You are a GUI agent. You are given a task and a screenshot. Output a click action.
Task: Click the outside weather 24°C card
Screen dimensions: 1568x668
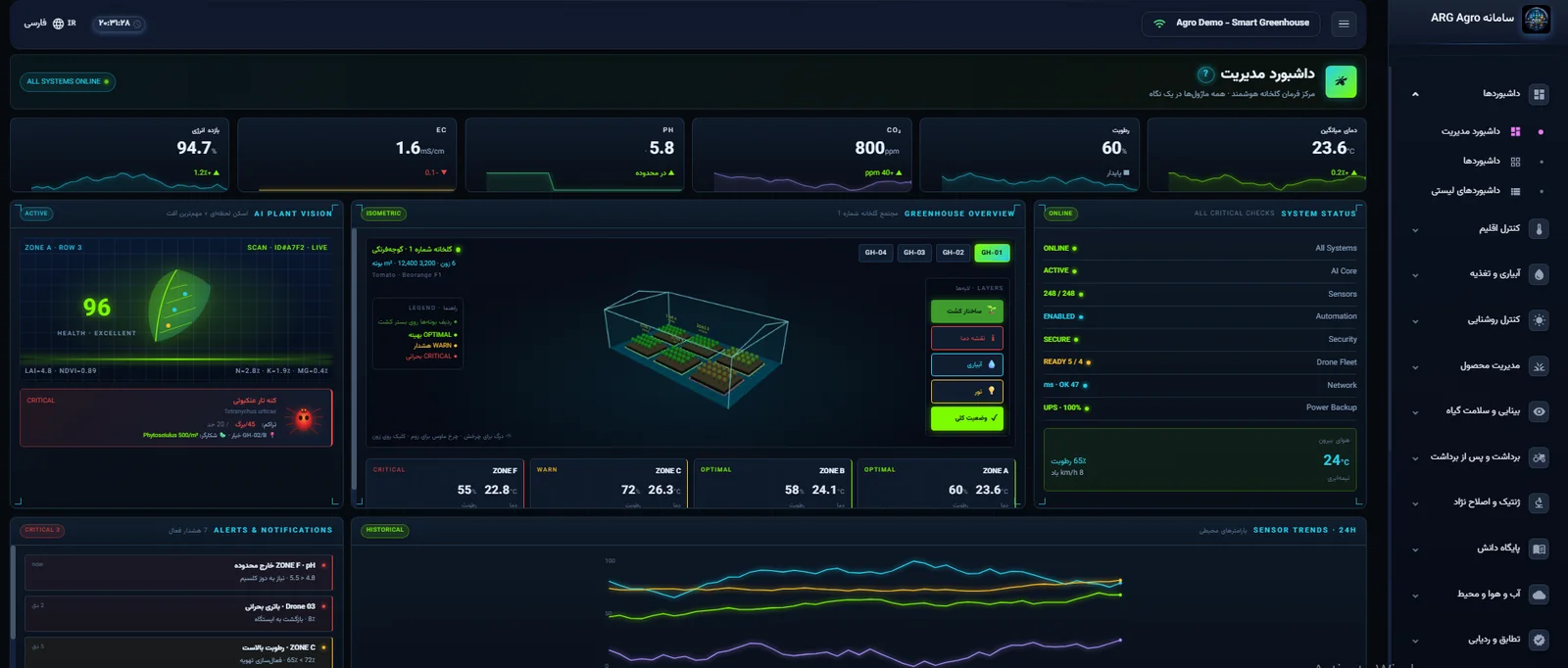pos(1200,459)
